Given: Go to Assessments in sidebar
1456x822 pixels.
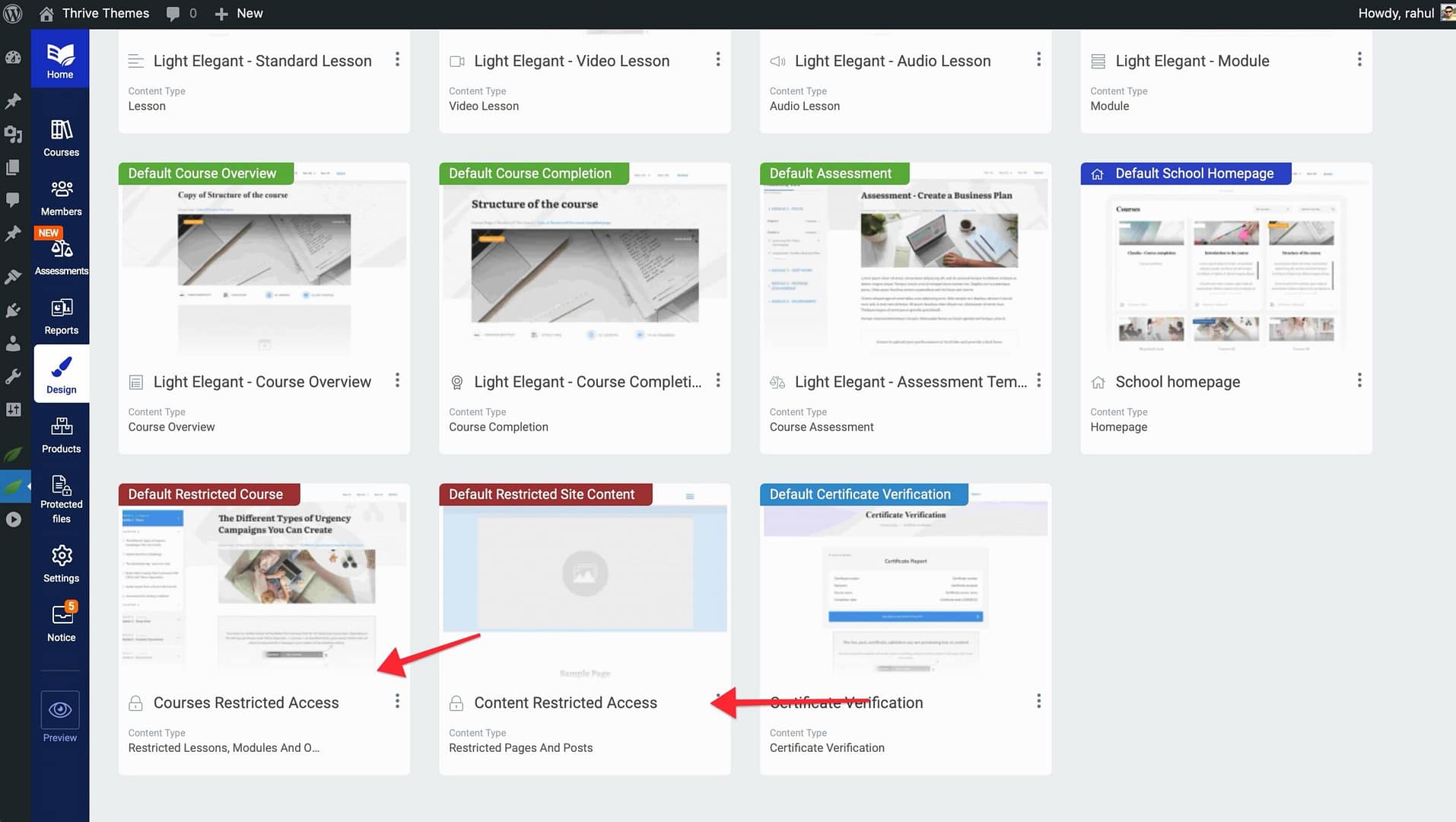Looking at the screenshot, I should 61,256.
